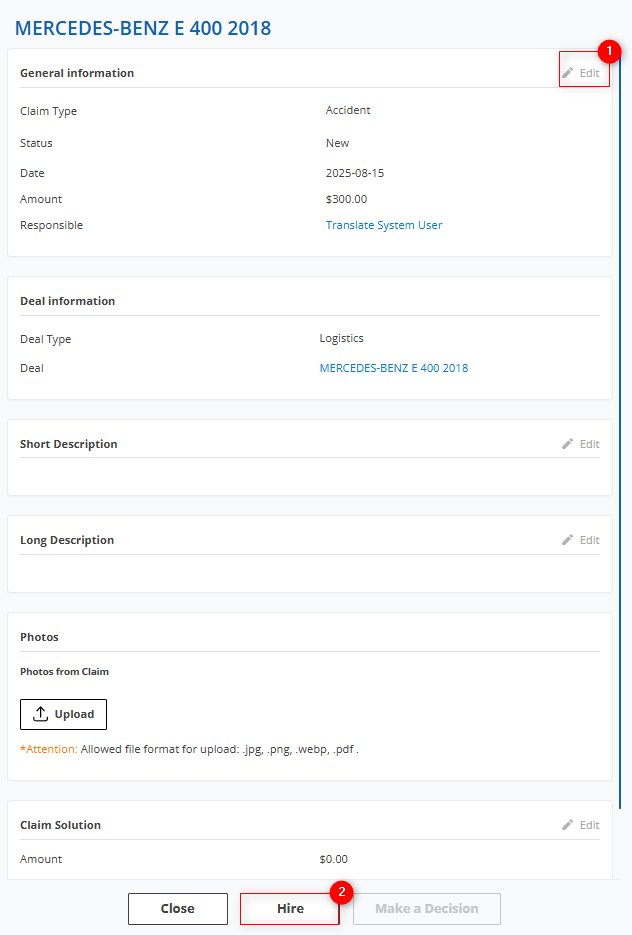
Task: Click the Responsible label
Action: [51, 225]
